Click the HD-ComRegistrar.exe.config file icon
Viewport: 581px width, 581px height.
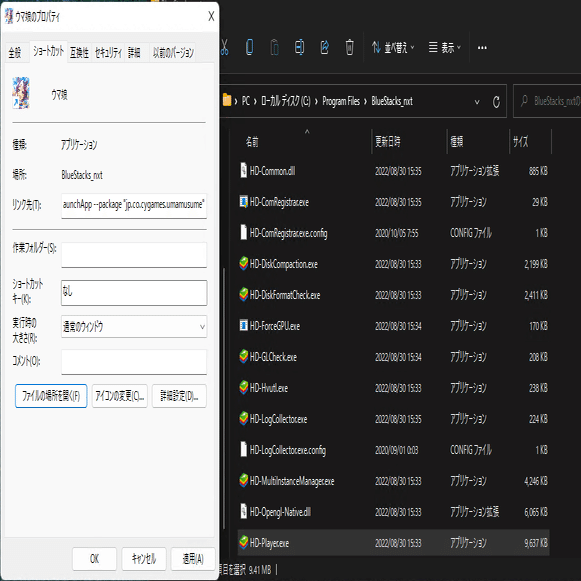point(243,232)
